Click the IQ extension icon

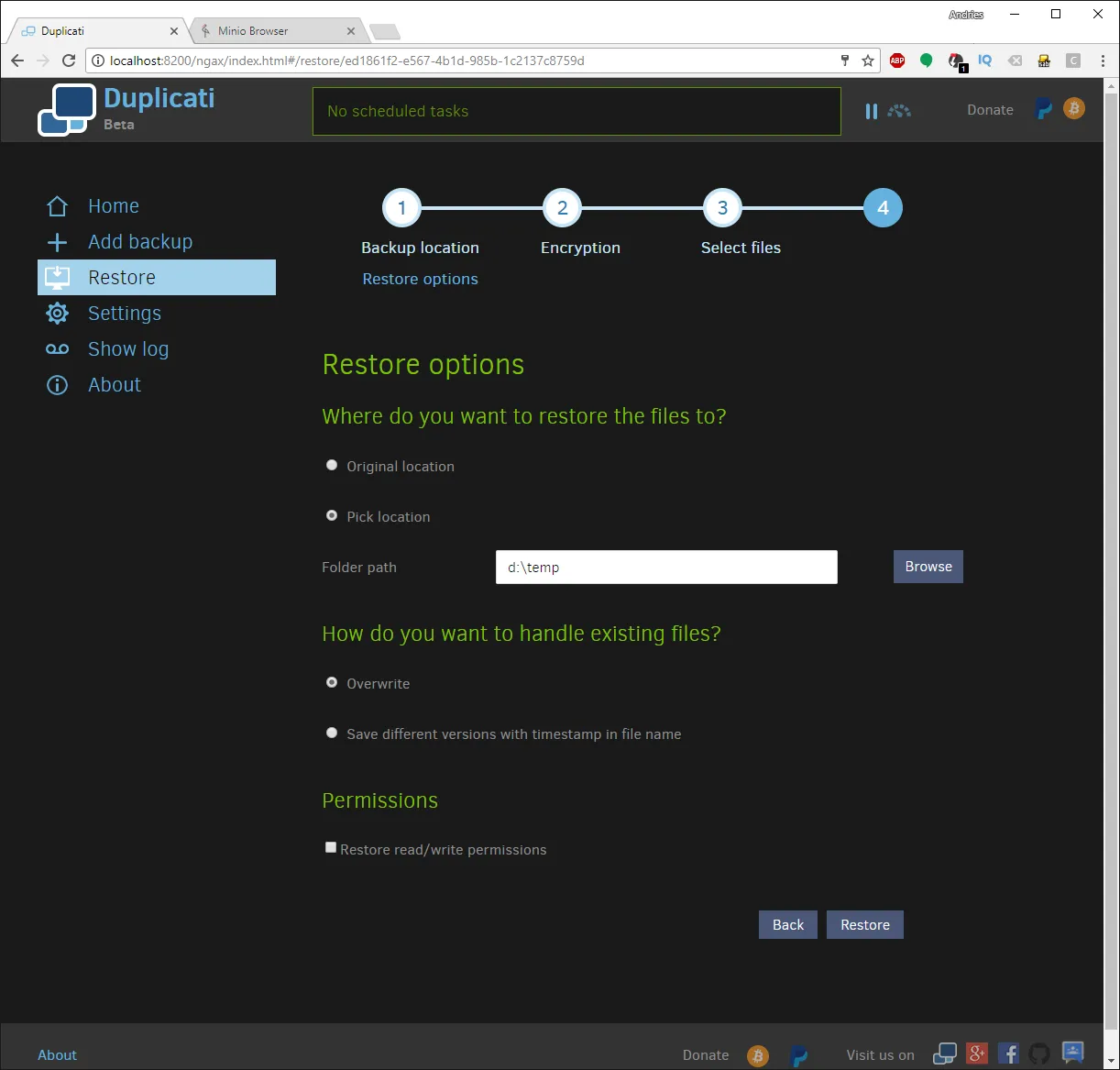click(985, 61)
